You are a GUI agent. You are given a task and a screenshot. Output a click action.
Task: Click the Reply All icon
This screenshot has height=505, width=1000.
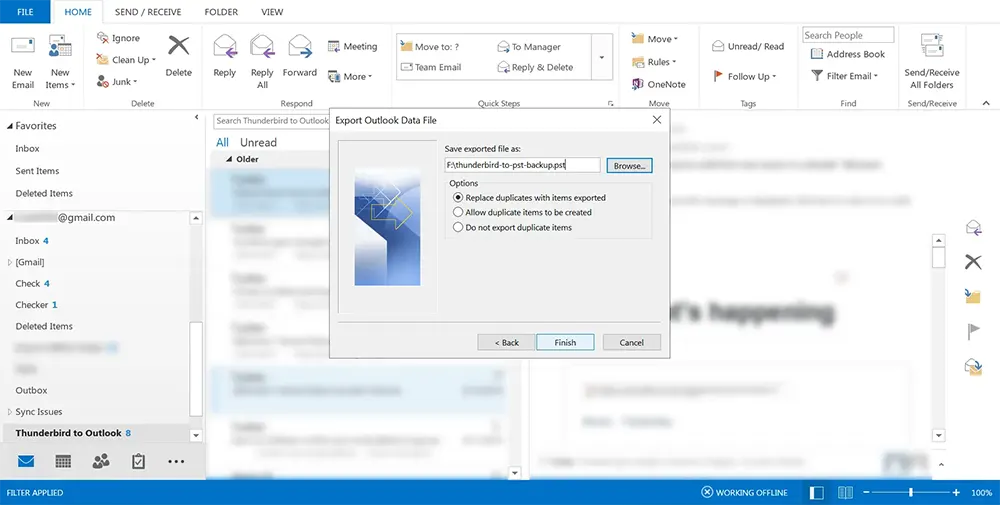[x=262, y=47]
